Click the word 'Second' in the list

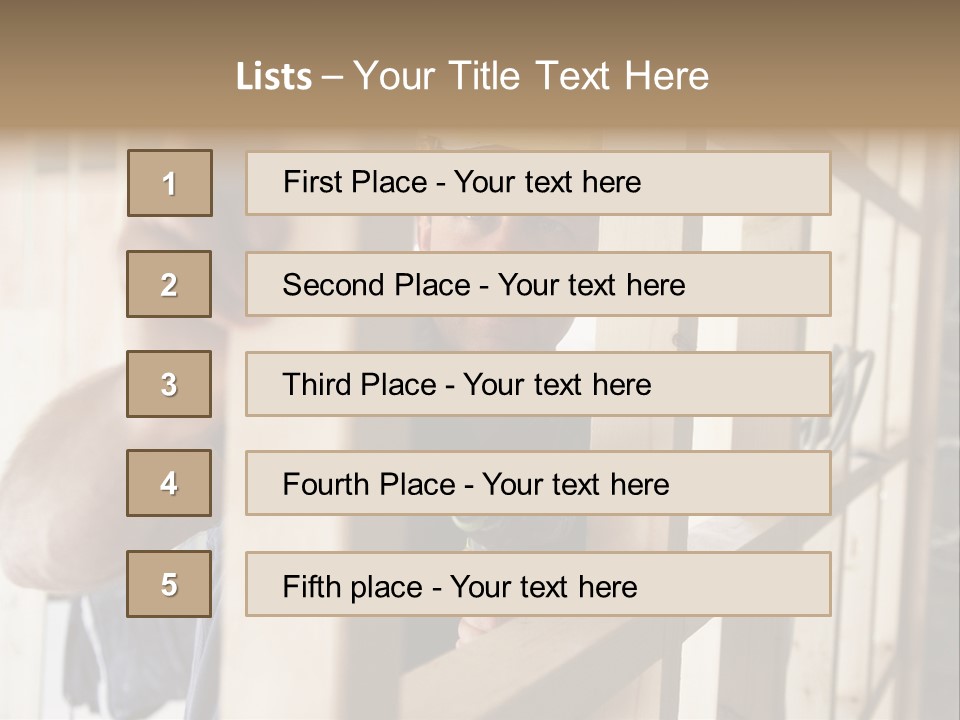[335, 285]
